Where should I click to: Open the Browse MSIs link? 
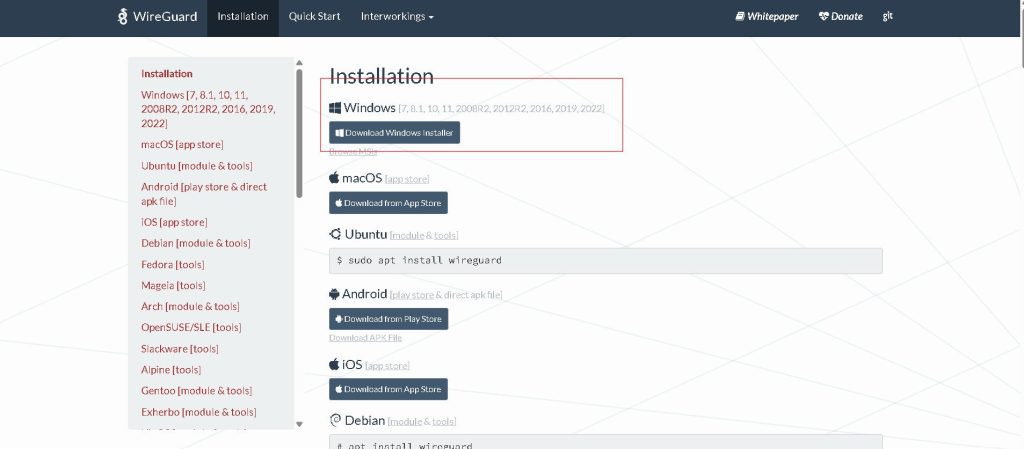[353, 151]
